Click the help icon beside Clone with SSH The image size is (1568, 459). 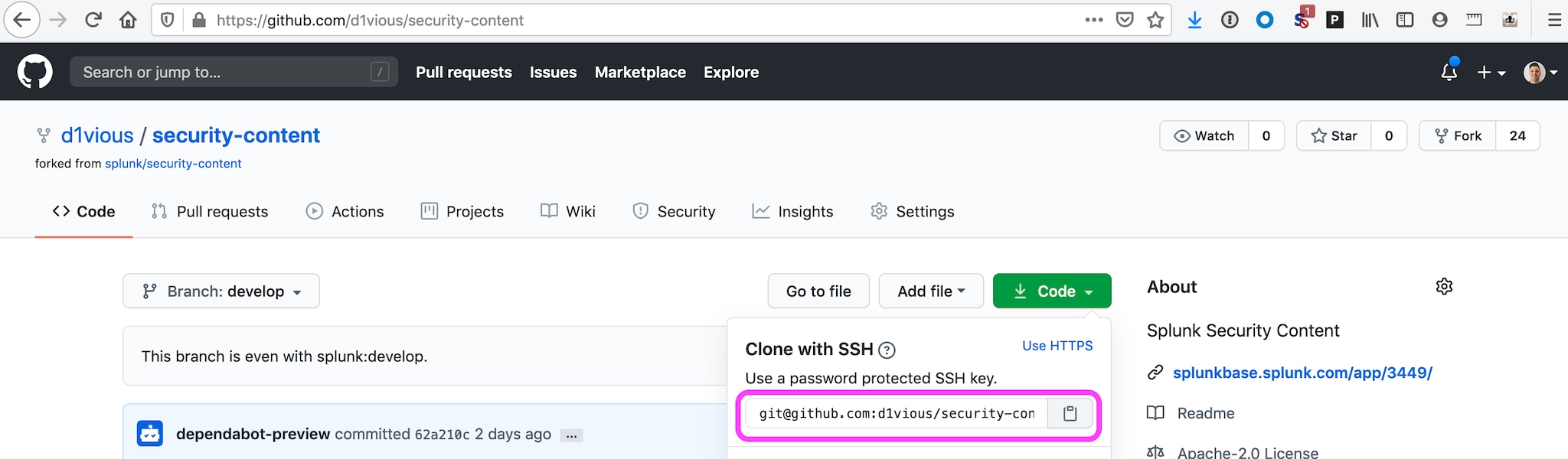[x=887, y=350]
